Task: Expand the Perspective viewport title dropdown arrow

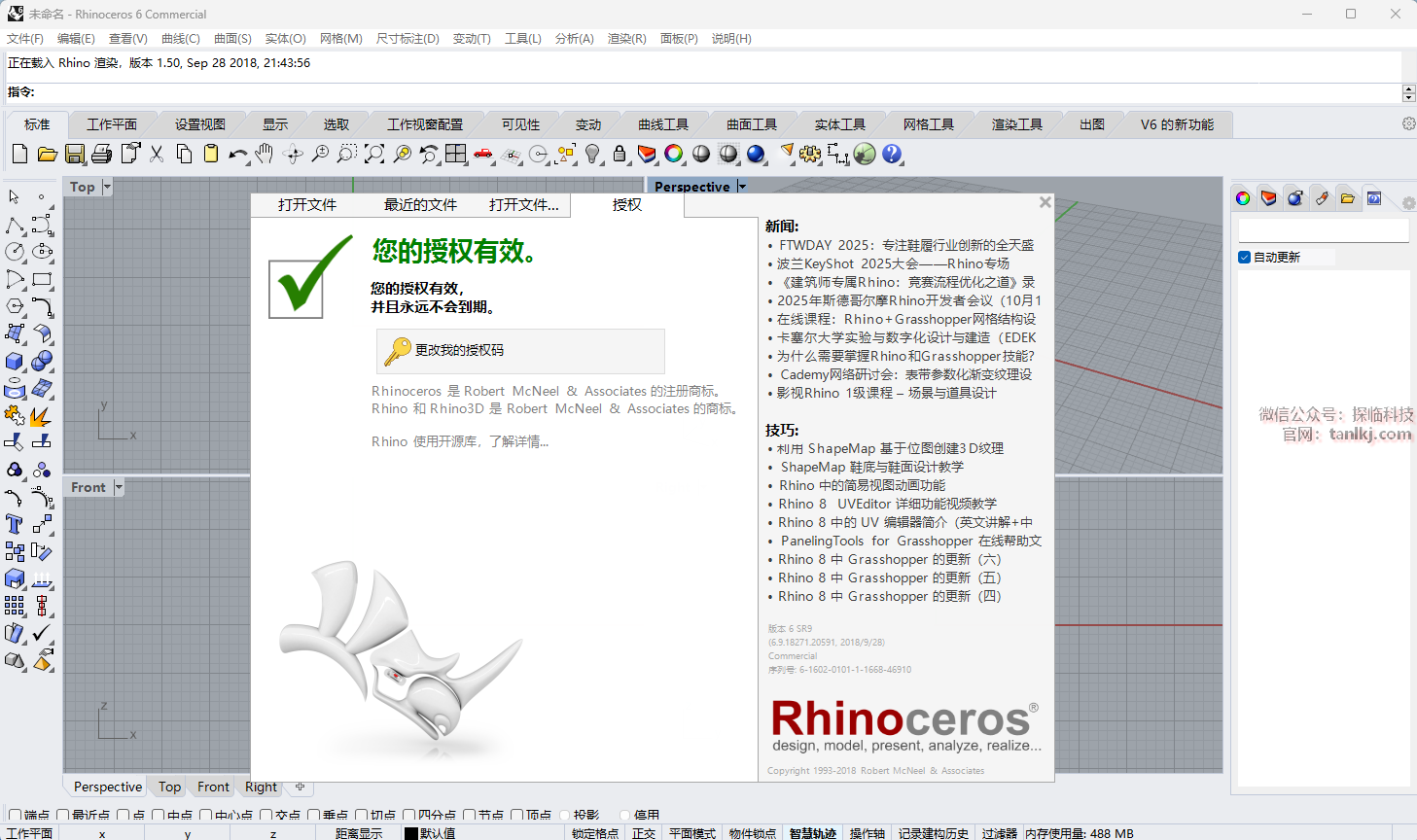Action: (x=742, y=187)
